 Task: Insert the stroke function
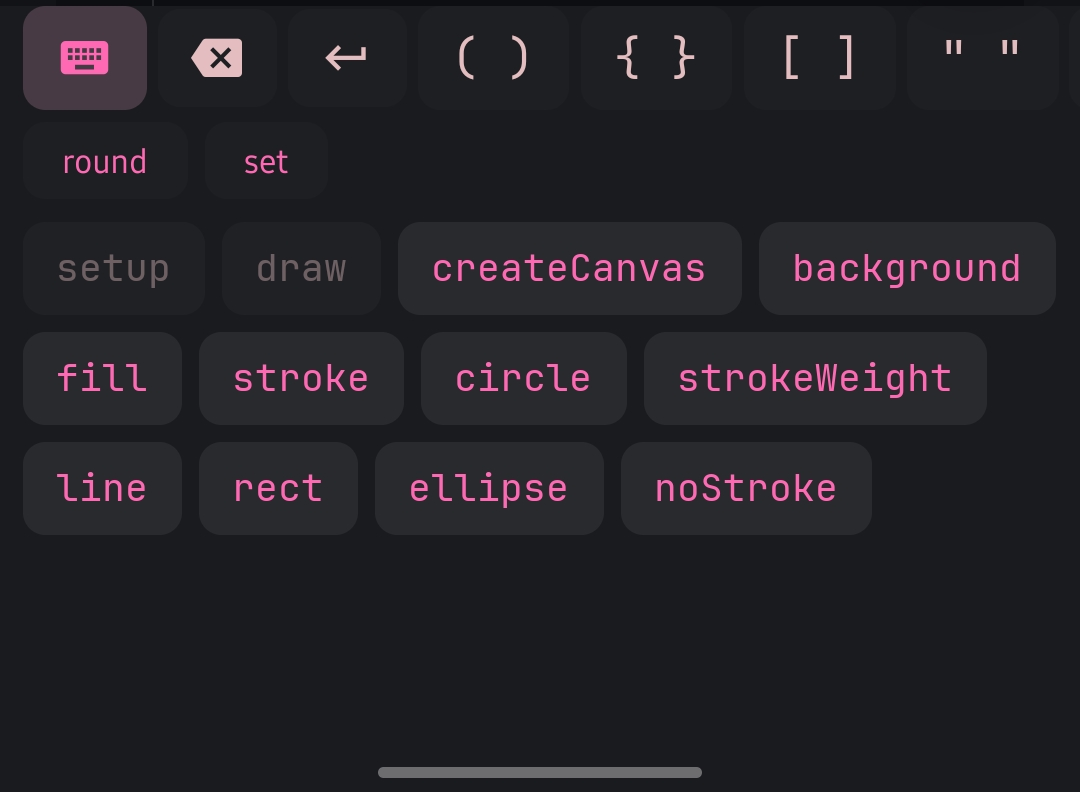click(301, 379)
